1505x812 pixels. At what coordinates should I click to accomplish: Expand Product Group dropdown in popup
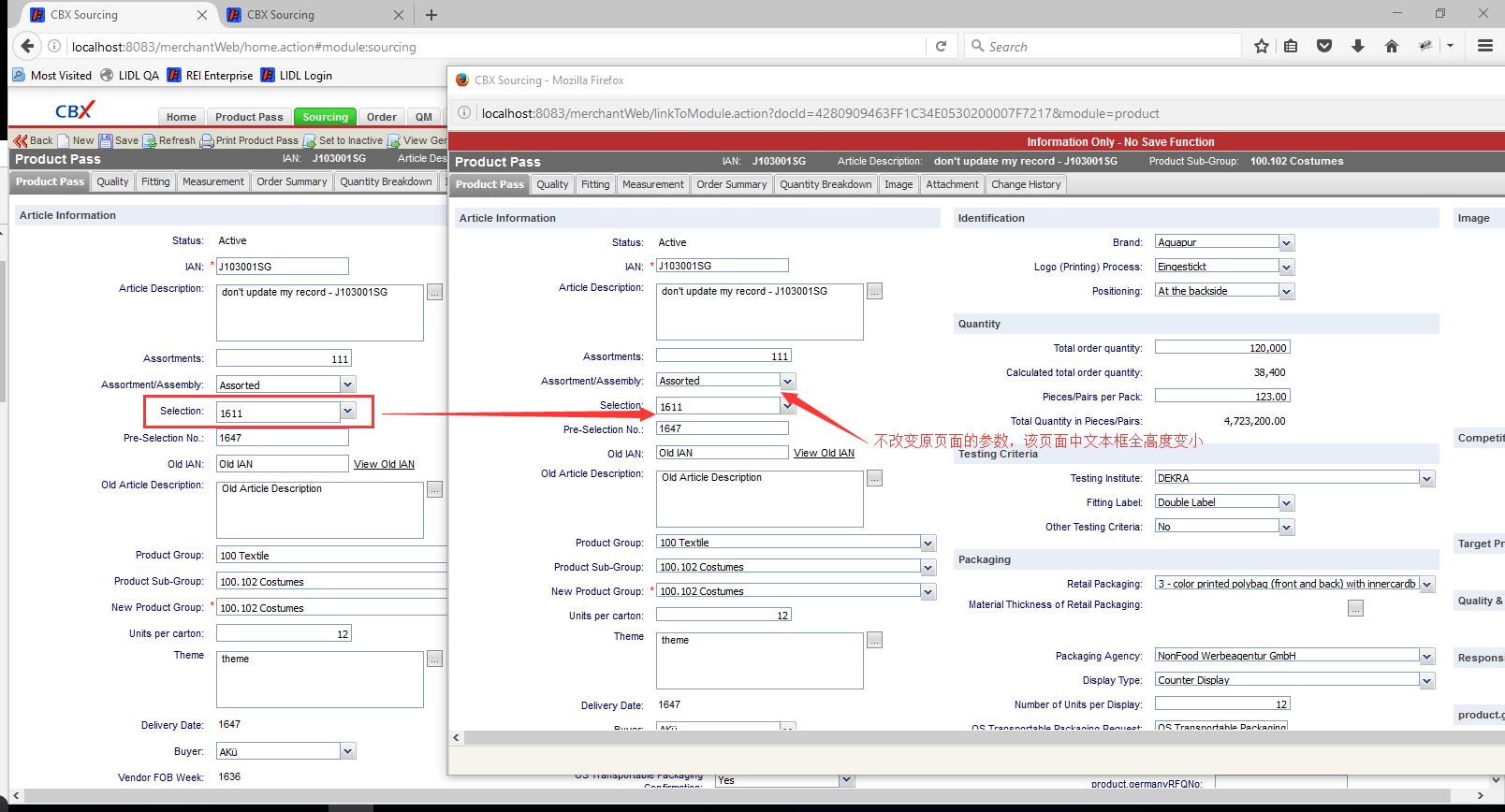coord(928,543)
